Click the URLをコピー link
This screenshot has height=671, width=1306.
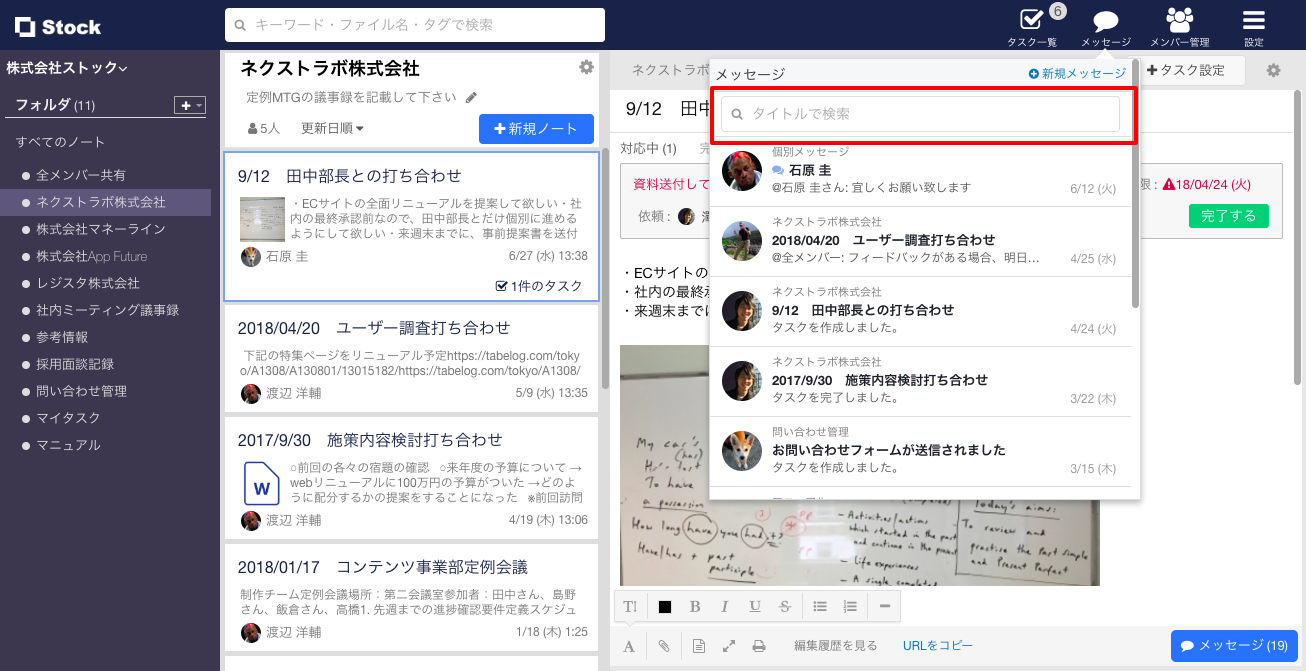(939, 645)
